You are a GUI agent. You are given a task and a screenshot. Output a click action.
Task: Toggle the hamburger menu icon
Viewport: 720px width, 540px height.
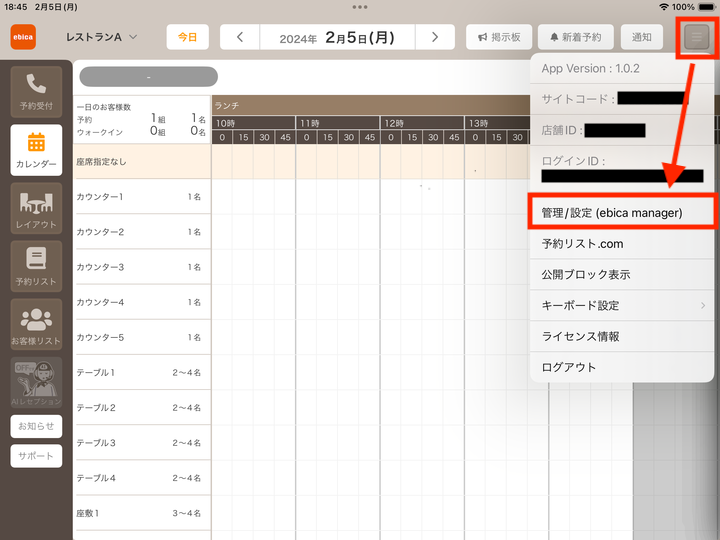[697, 37]
